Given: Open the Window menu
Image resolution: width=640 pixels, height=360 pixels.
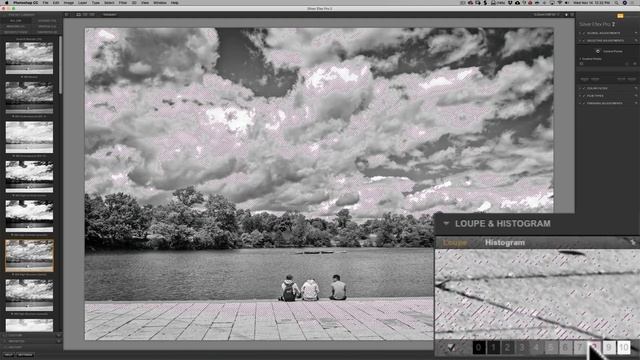Looking at the screenshot, I should coord(160,2).
